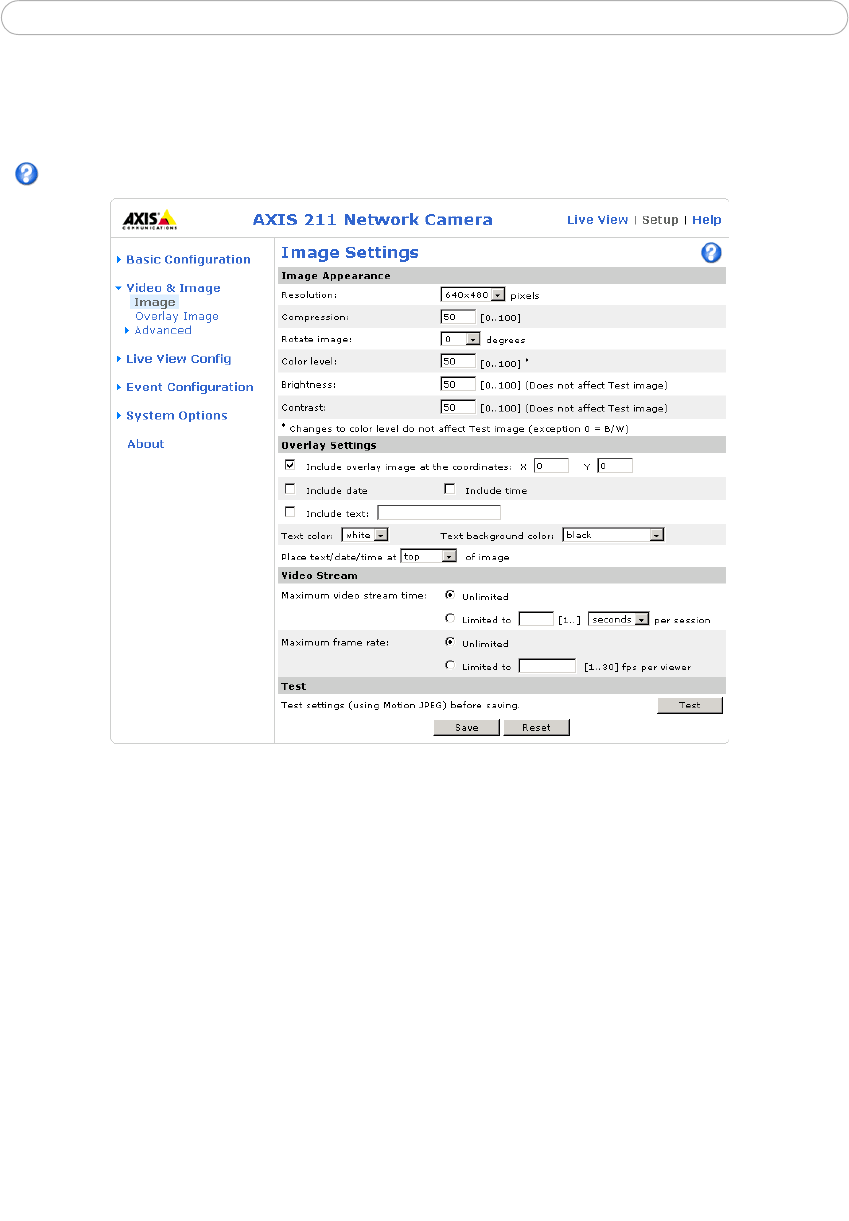Screen dimensions: 849x1221
Task: Expand the Advanced submenu
Action: tap(158, 330)
